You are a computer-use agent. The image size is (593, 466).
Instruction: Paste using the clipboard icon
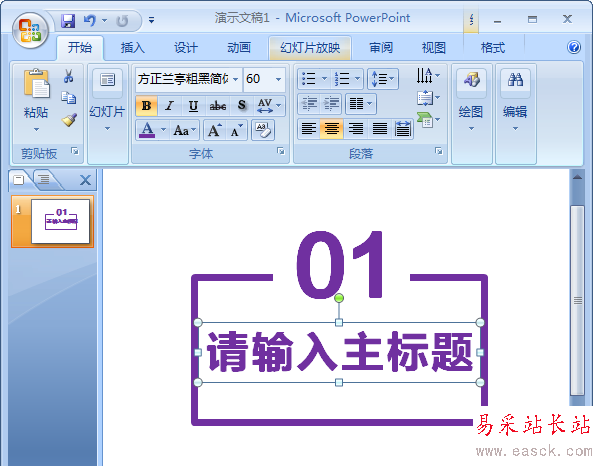[36, 83]
